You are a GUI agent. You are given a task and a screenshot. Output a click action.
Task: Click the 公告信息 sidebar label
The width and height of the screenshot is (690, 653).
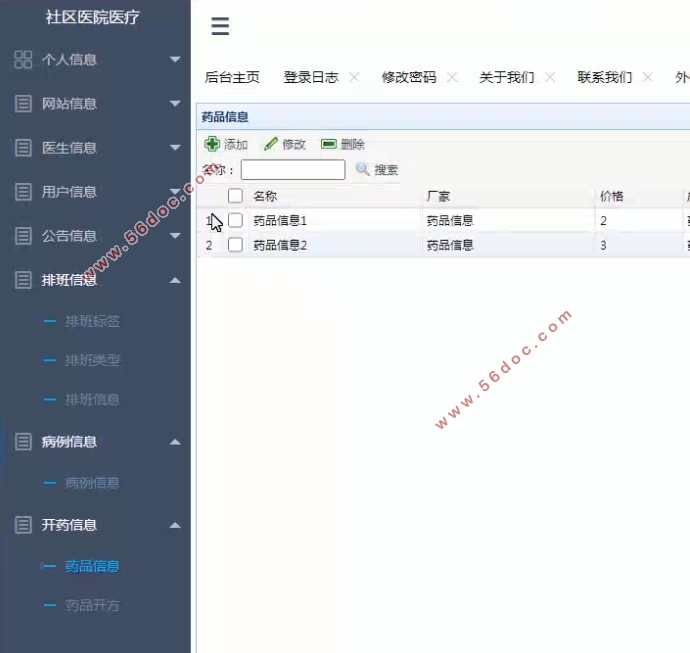pyautogui.click(x=69, y=236)
